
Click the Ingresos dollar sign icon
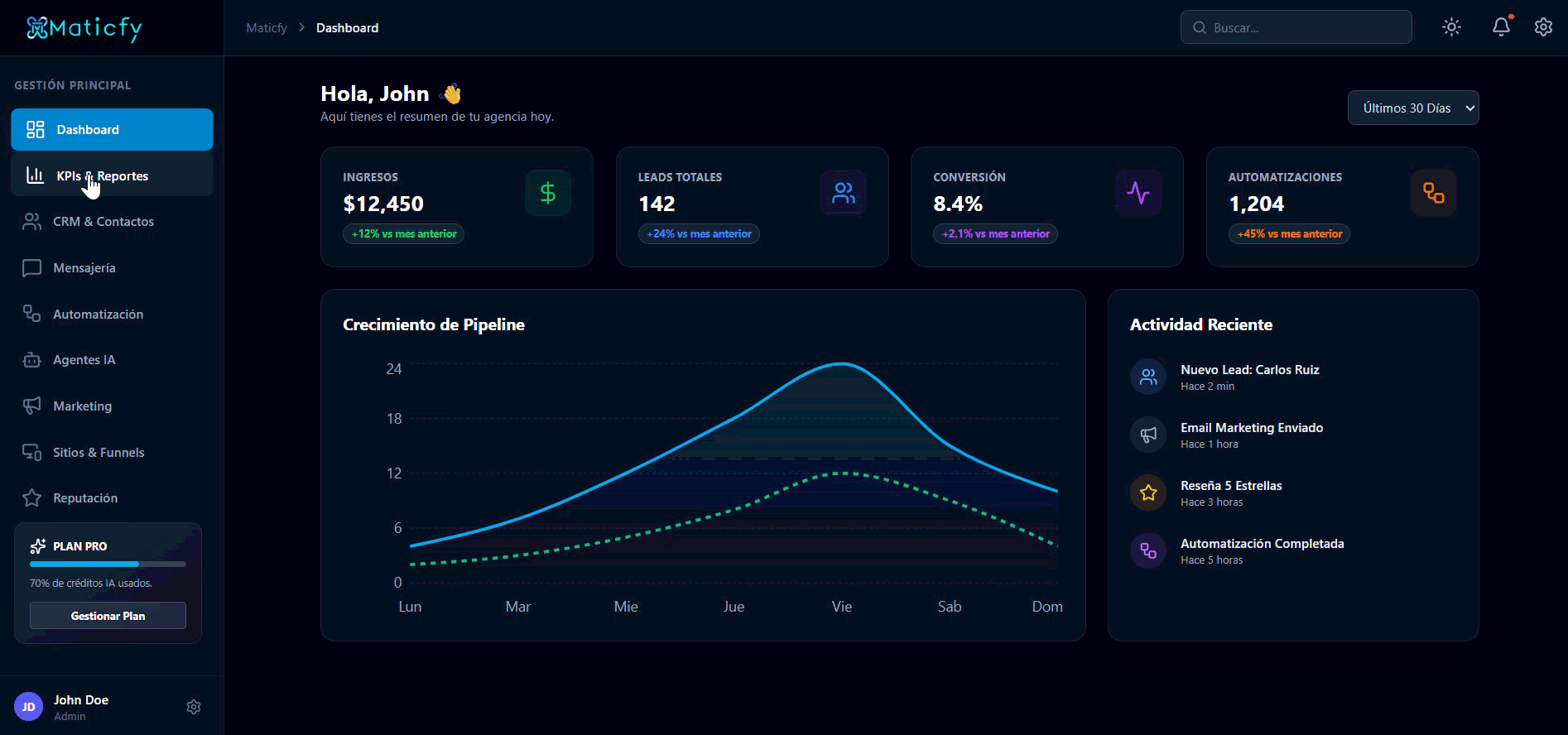click(x=548, y=193)
